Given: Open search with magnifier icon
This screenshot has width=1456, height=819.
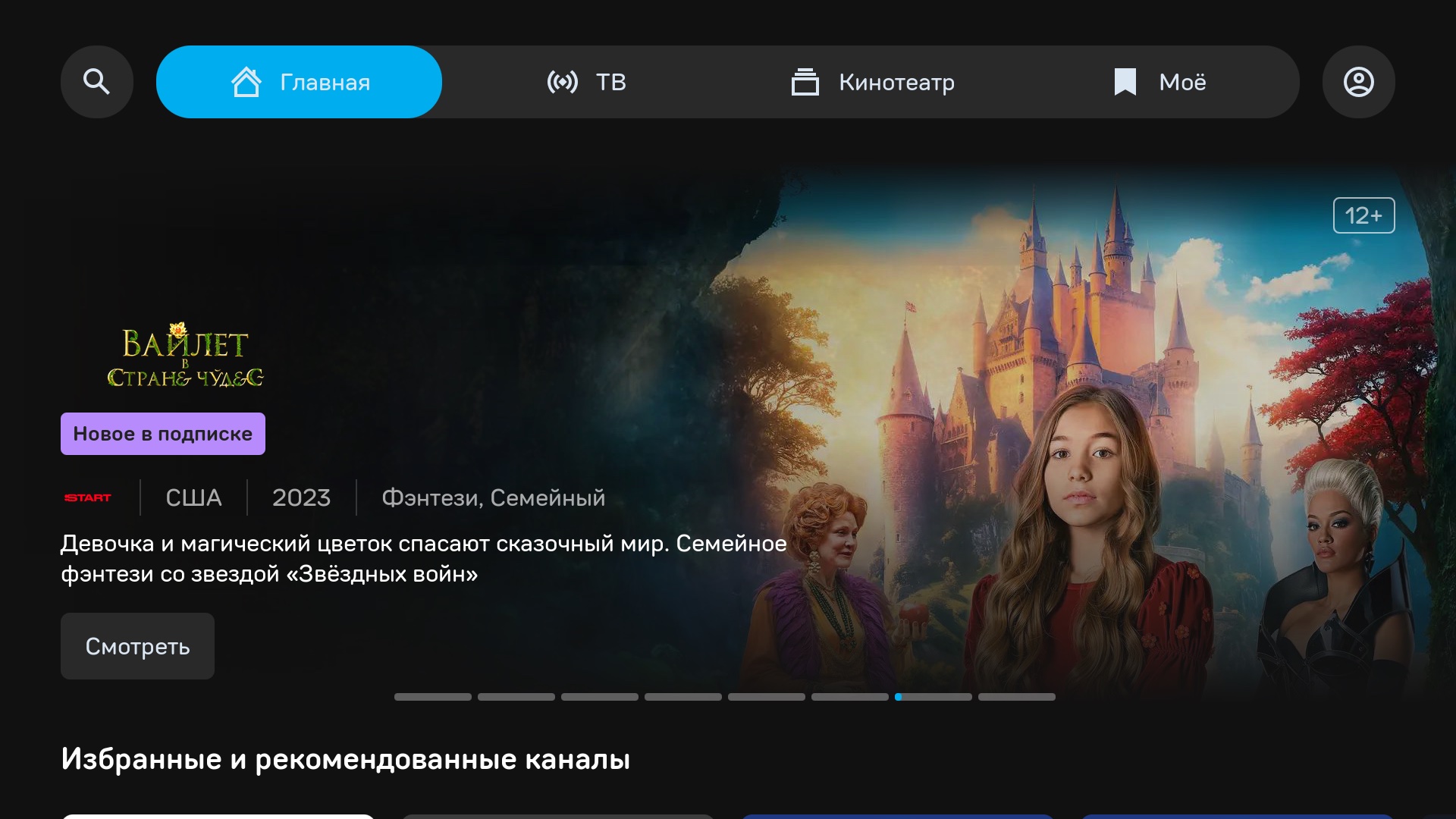Looking at the screenshot, I should point(96,82).
